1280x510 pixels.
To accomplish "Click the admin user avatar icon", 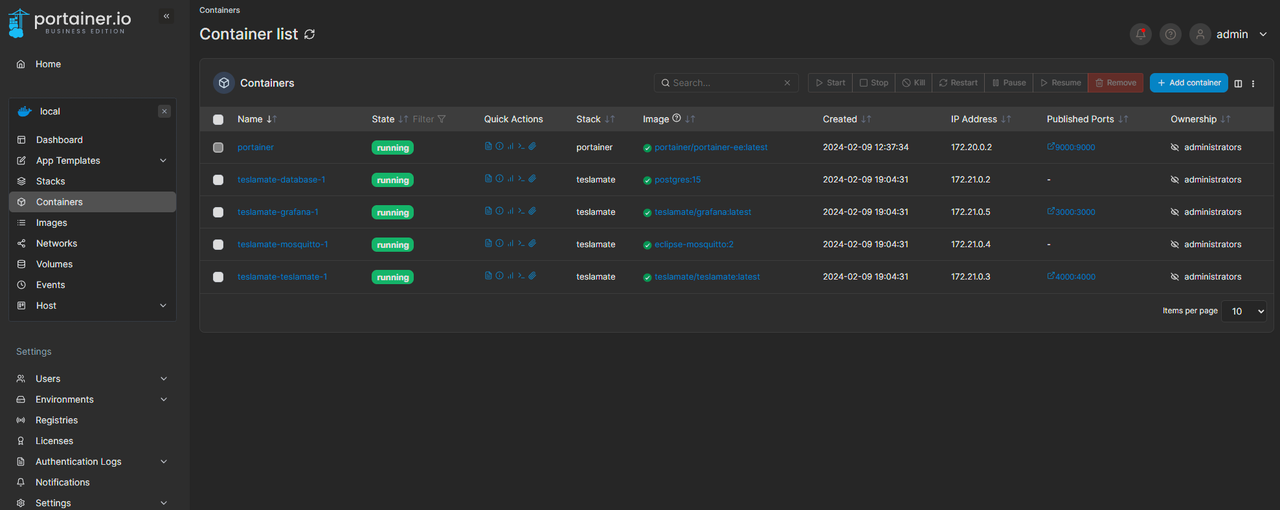I will tap(1200, 34).
